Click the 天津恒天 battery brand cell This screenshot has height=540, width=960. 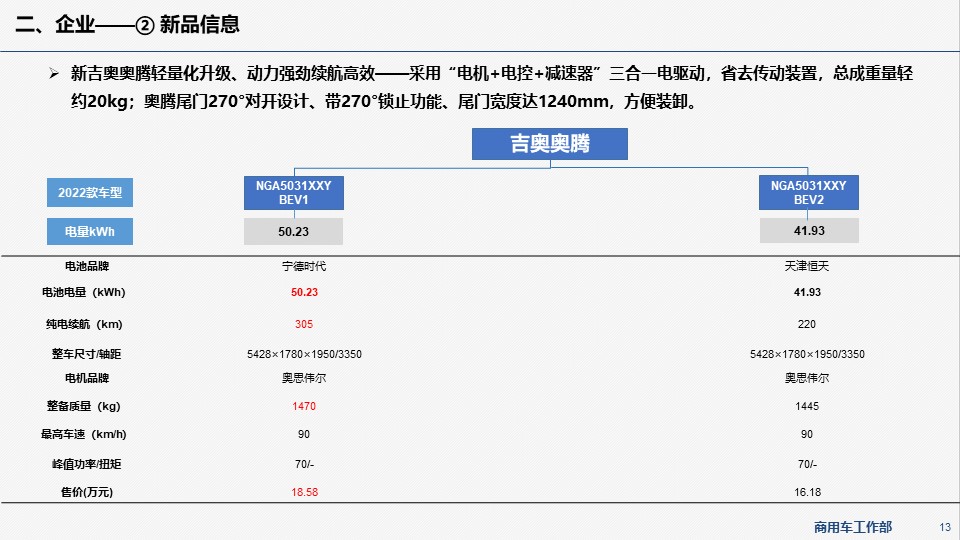(x=807, y=266)
